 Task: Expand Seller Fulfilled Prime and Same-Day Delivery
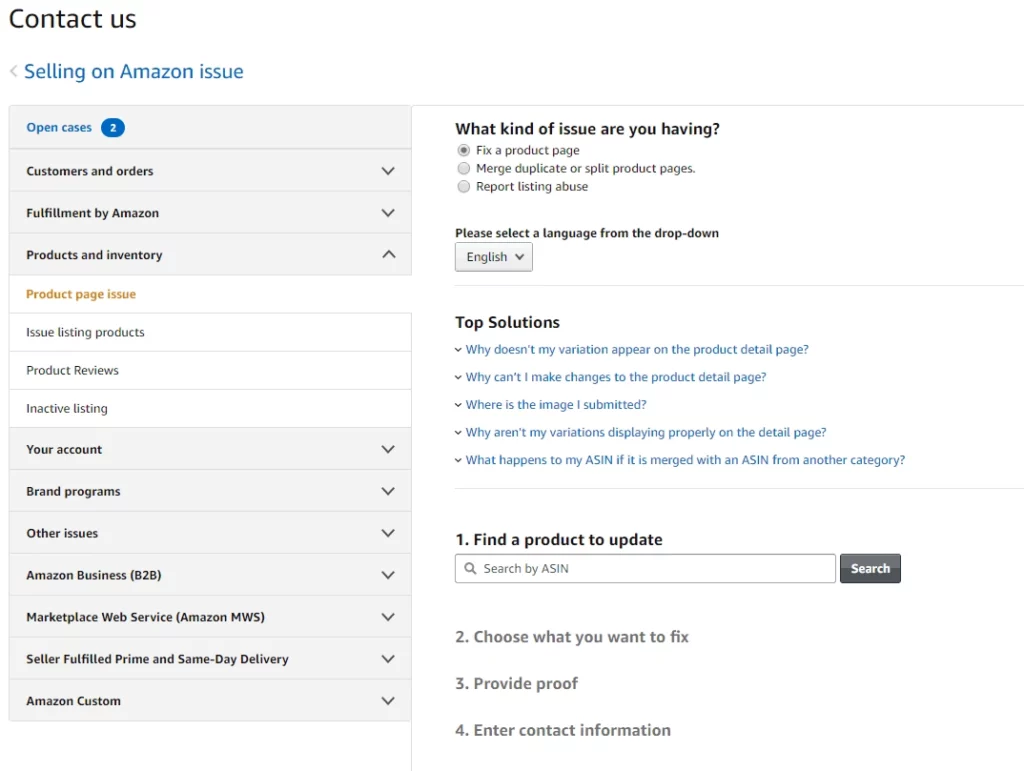(210, 658)
